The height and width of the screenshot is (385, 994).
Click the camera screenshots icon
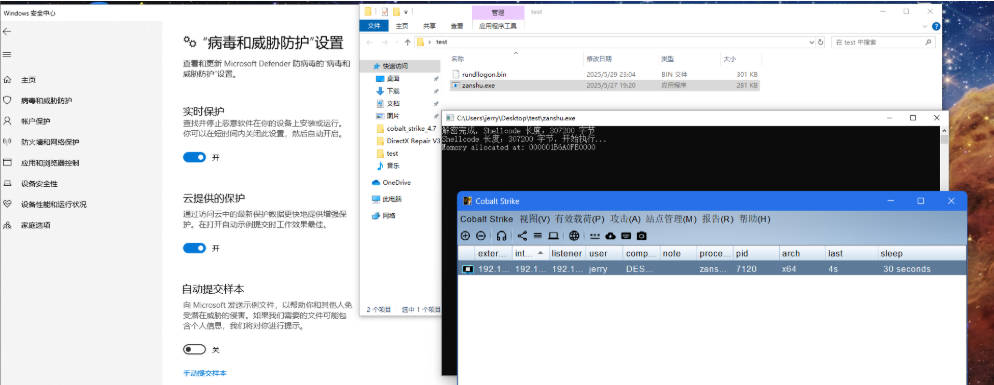[642, 236]
